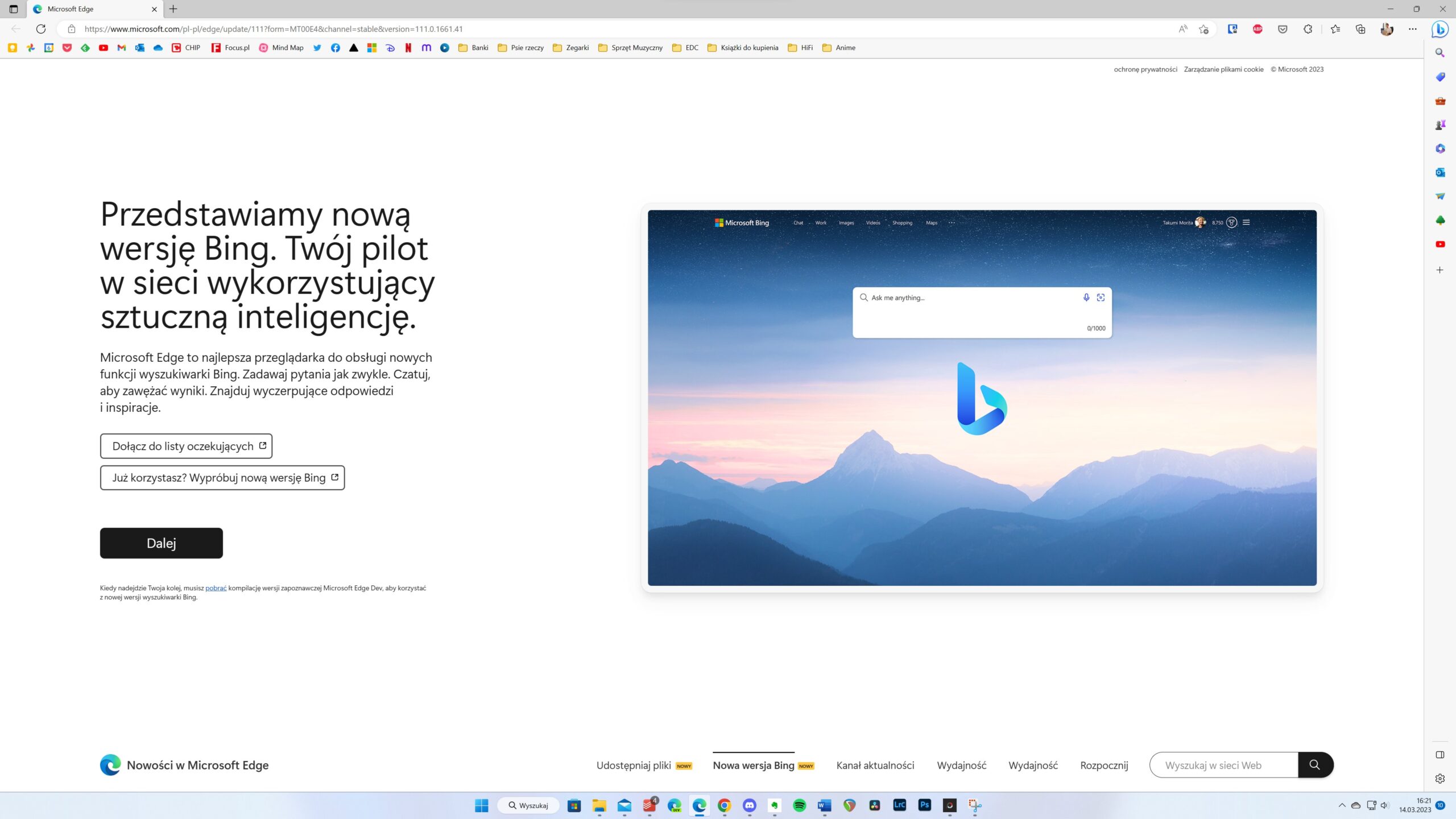Open the browser Extensions puzzle icon
Viewport: 1456px width, 819px height.
[x=1308, y=29]
